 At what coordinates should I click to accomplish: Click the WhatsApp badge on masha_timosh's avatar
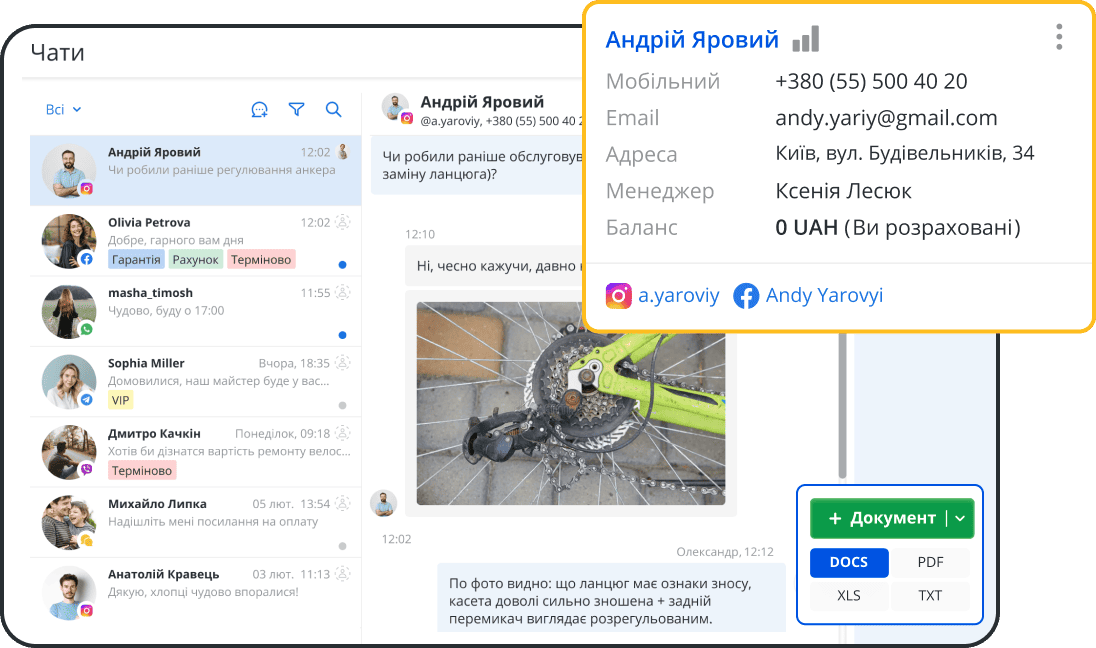coord(86,330)
